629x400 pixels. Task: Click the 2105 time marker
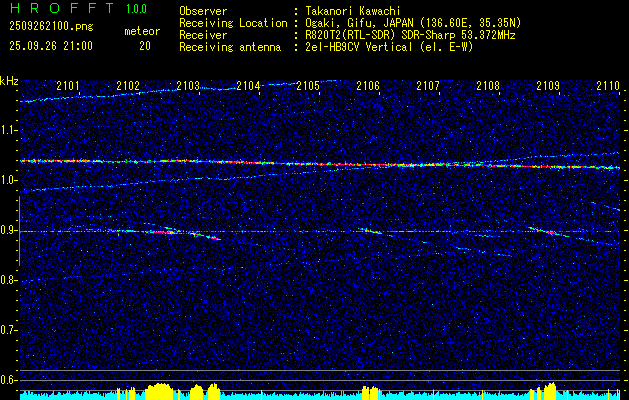click(308, 87)
